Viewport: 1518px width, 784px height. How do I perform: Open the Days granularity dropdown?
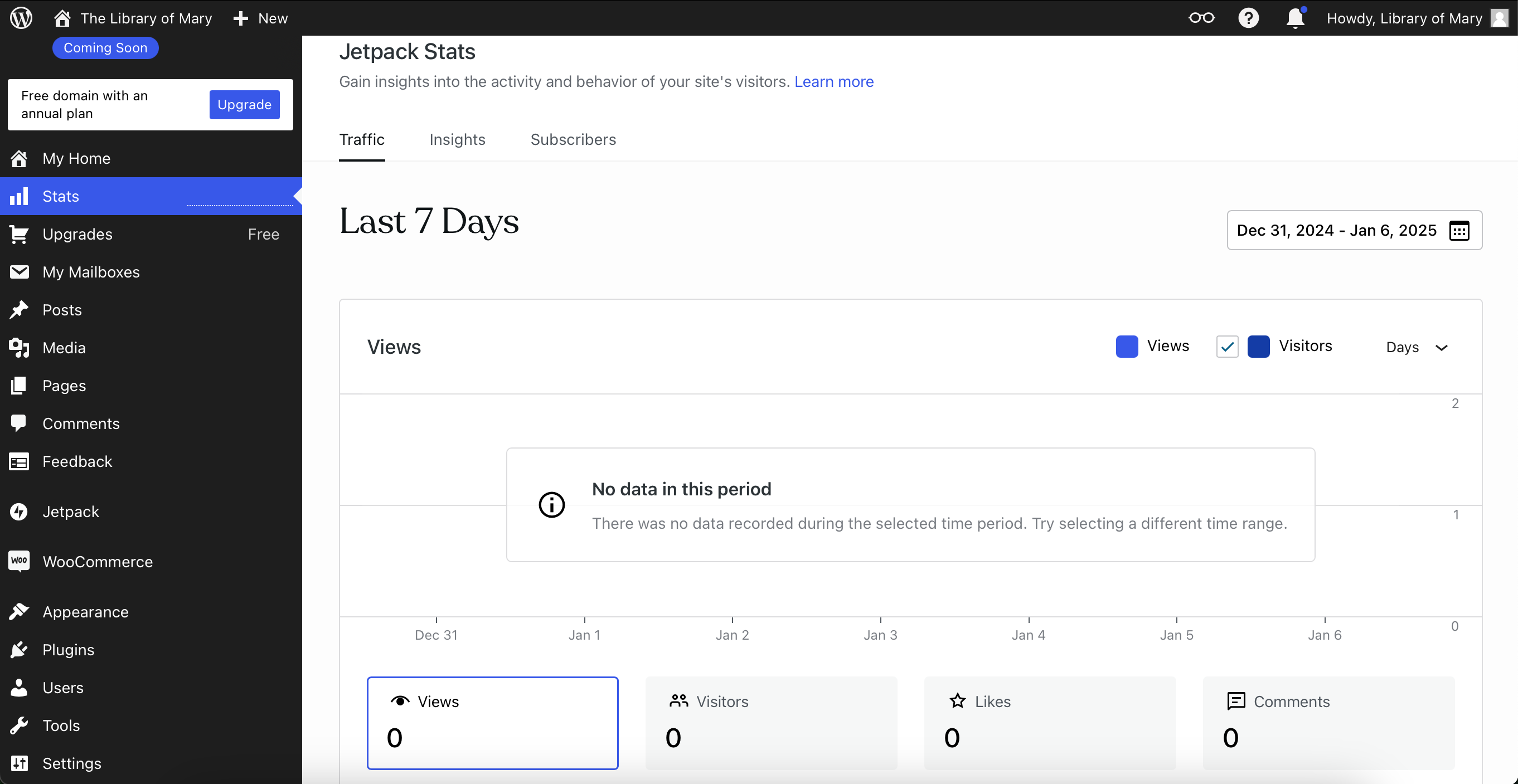tap(1418, 347)
